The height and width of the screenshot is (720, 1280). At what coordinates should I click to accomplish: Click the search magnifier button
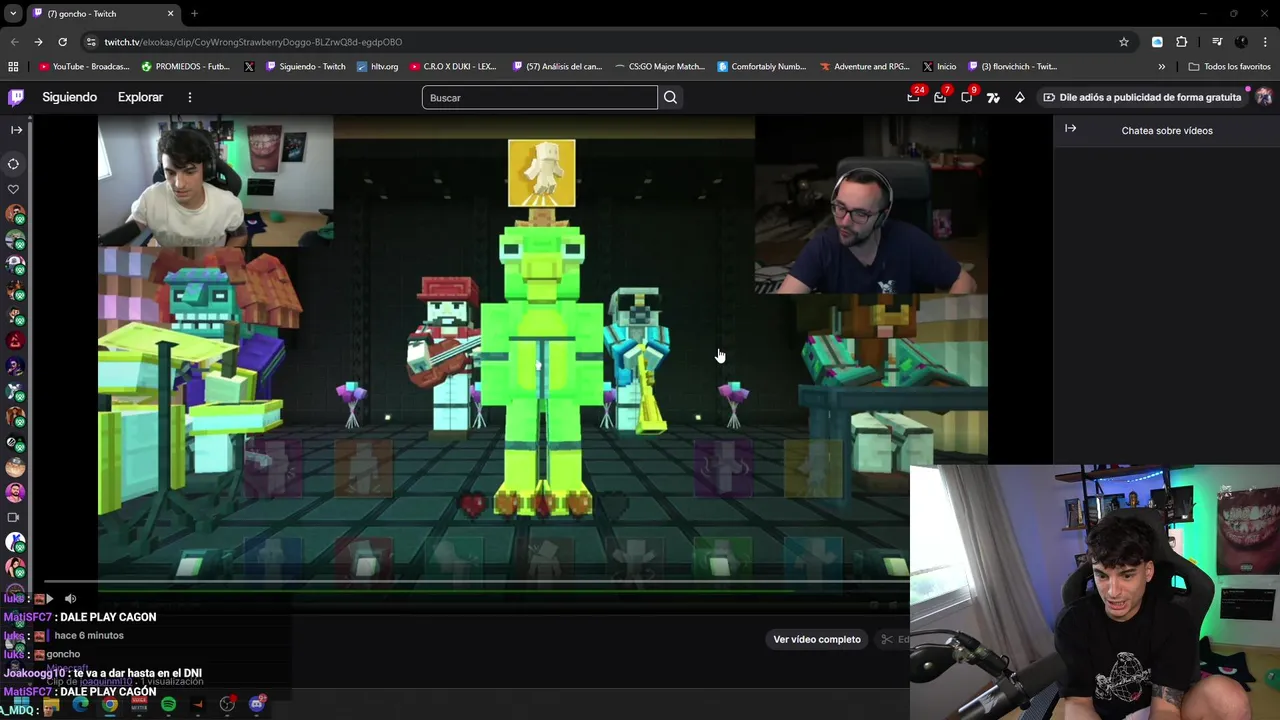670,97
